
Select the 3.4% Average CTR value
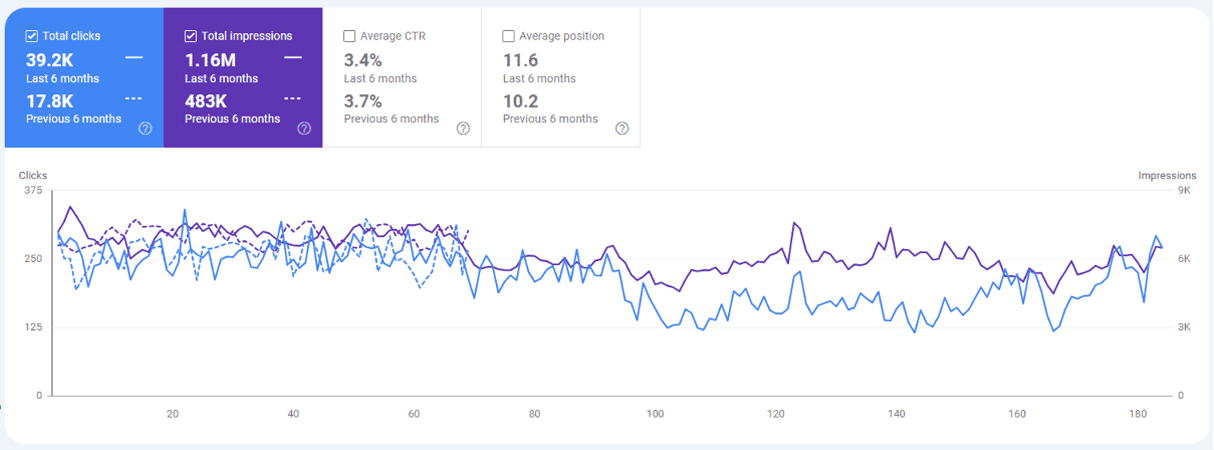(x=363, y=60)
